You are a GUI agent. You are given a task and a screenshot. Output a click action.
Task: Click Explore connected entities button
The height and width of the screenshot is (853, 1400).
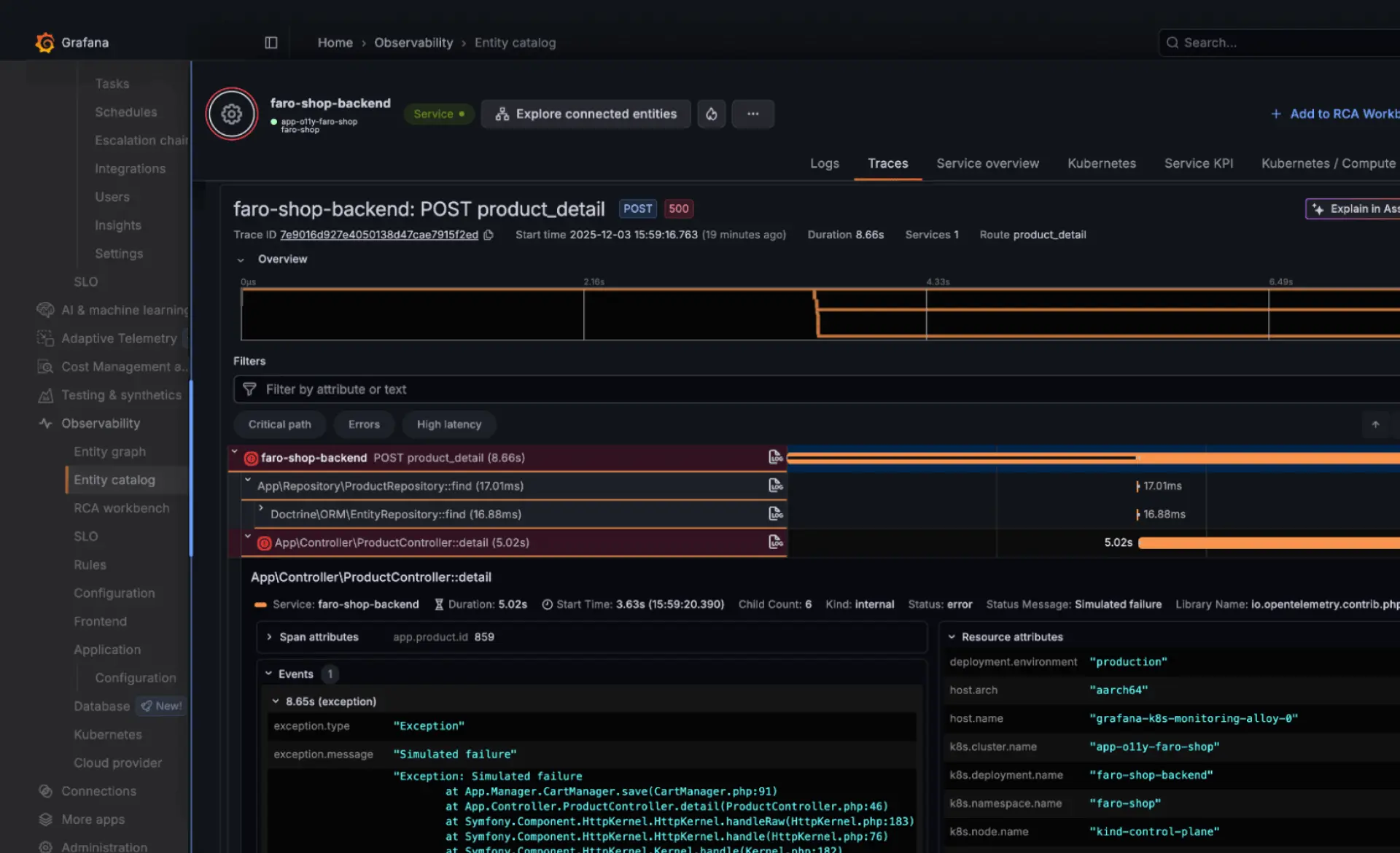tap(586, 114)
